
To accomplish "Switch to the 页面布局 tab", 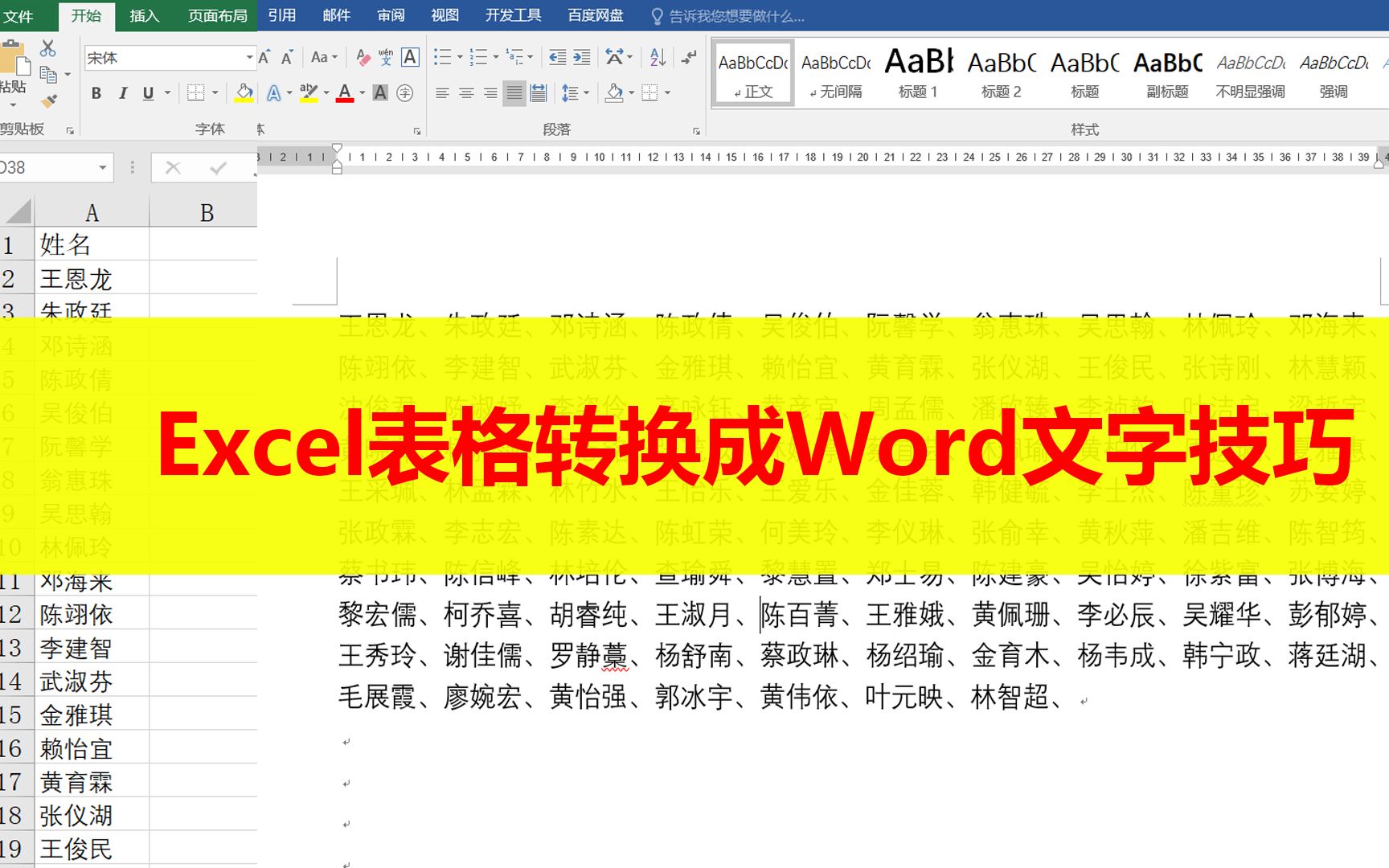I will click(x=217, y=16).
